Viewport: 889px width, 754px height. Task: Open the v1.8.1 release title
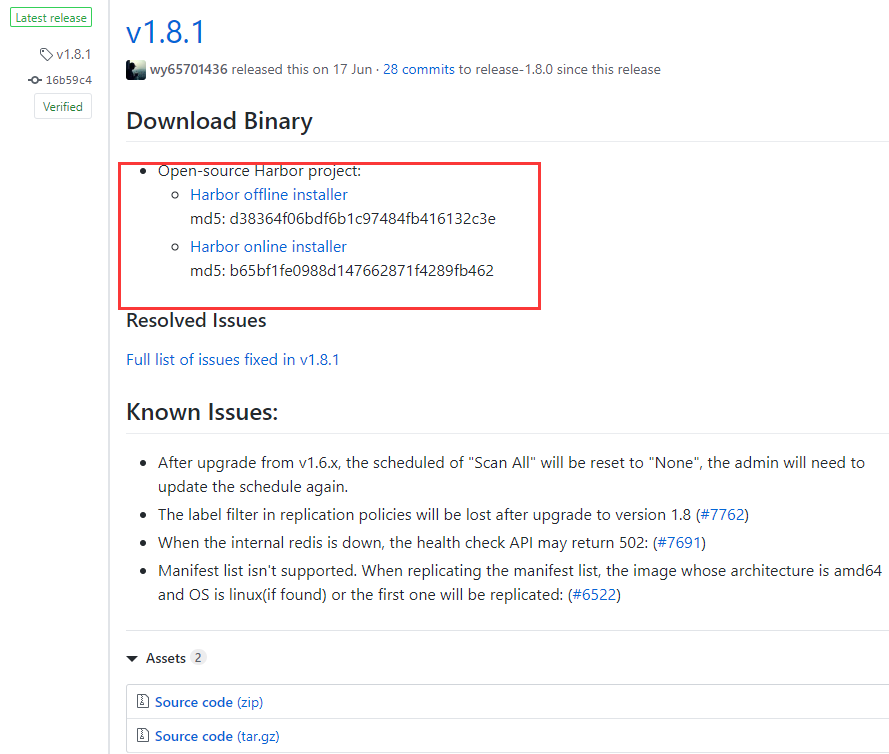point(165,32)
